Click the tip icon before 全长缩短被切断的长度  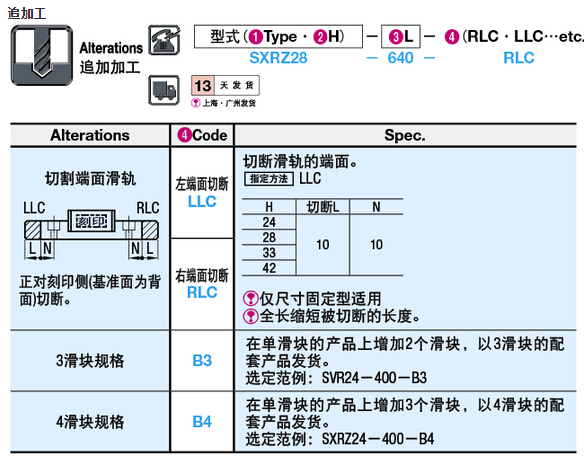[251, 316]
